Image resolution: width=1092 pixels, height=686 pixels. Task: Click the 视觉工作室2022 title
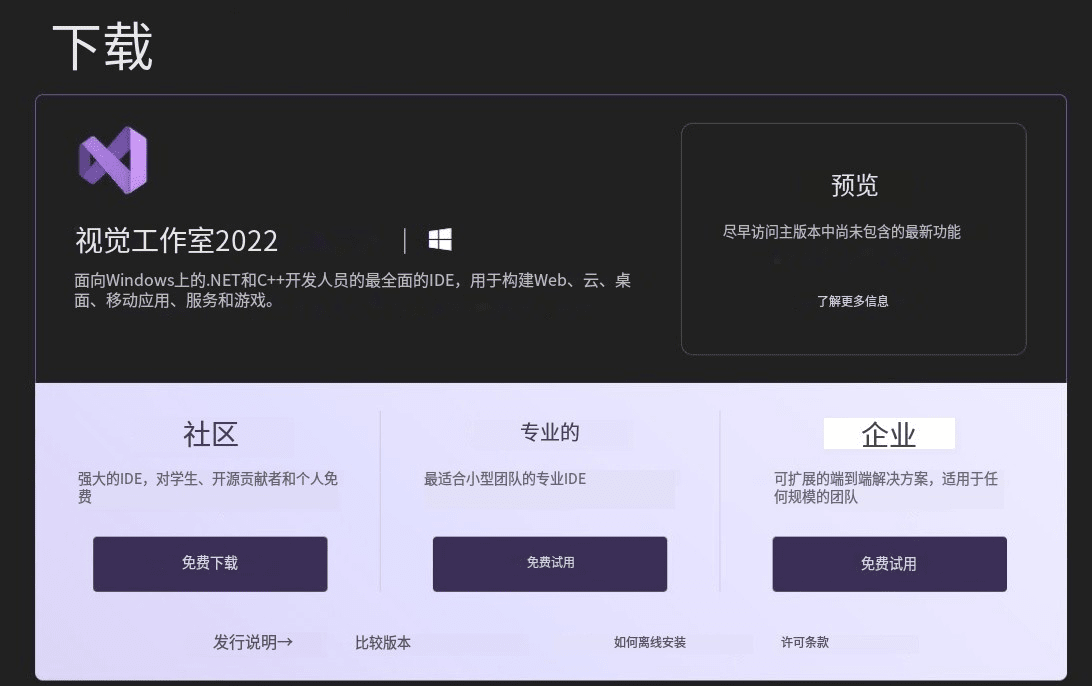tap(177, 241)
